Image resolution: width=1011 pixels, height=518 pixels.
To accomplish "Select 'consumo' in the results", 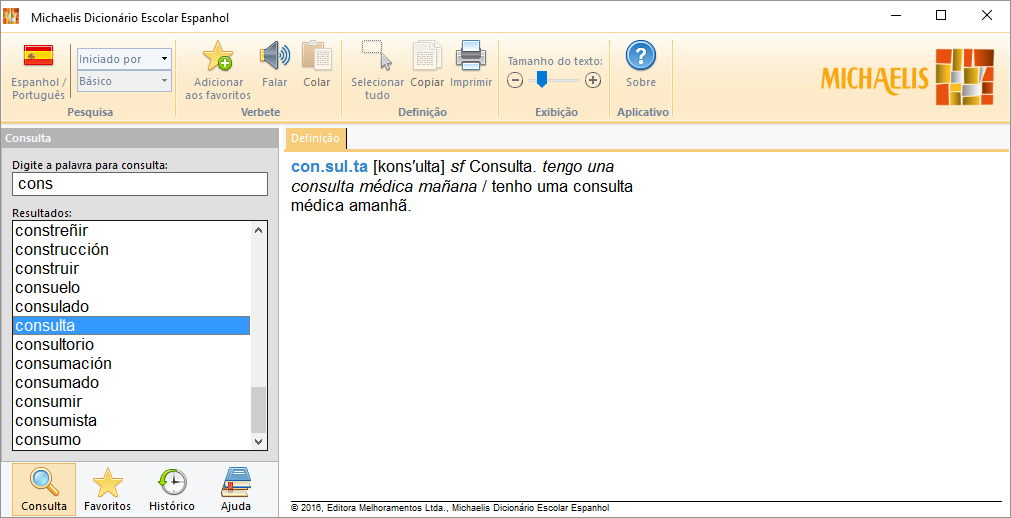I will coord(132,439).
